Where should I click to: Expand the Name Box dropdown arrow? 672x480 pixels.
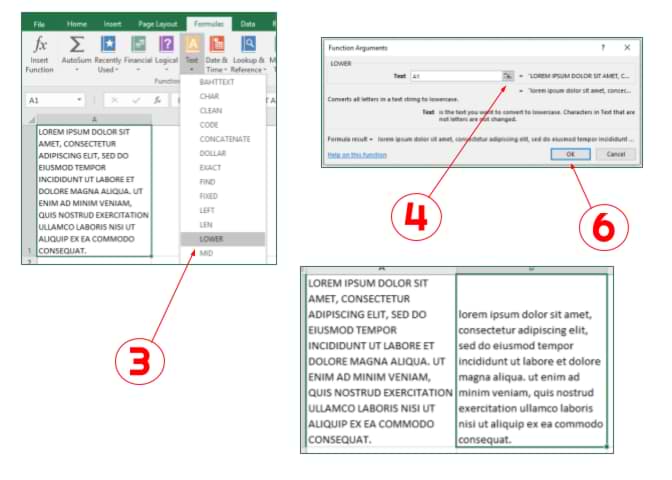click(x=80, y=100)
